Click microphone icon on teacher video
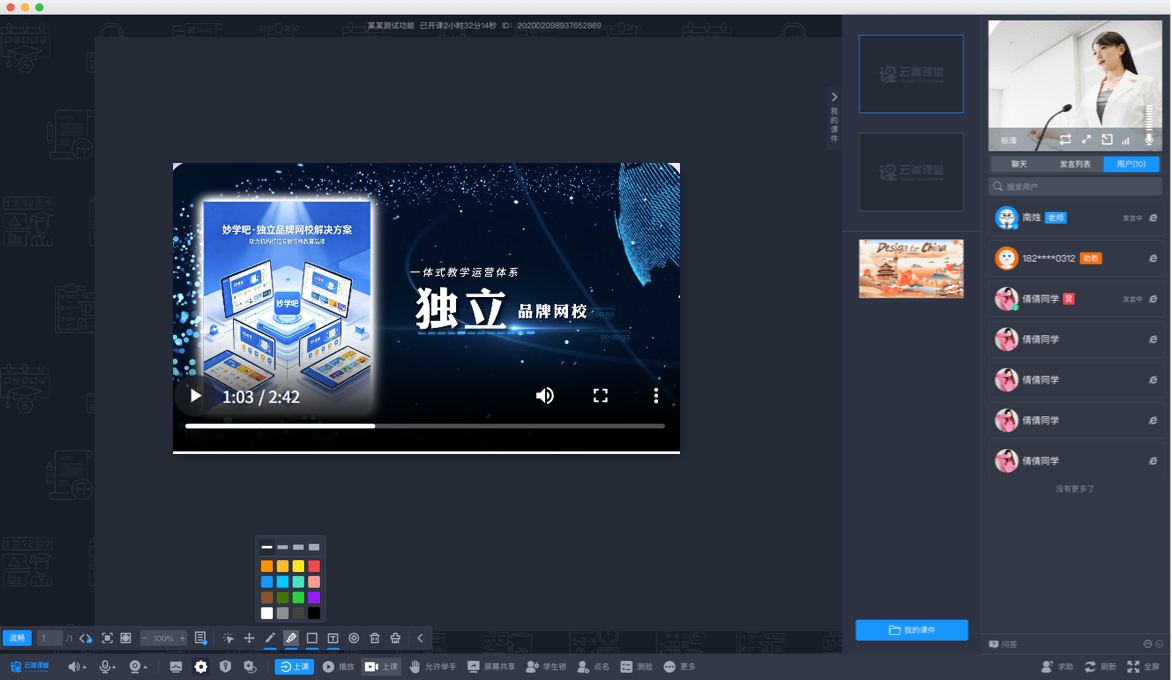Viewport: 1172px width, 680px height. (x=1149, y=139)
